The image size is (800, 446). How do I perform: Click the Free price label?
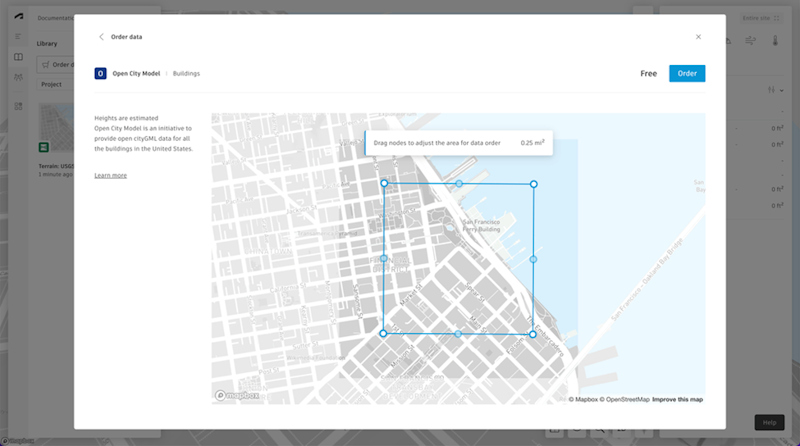648,73
